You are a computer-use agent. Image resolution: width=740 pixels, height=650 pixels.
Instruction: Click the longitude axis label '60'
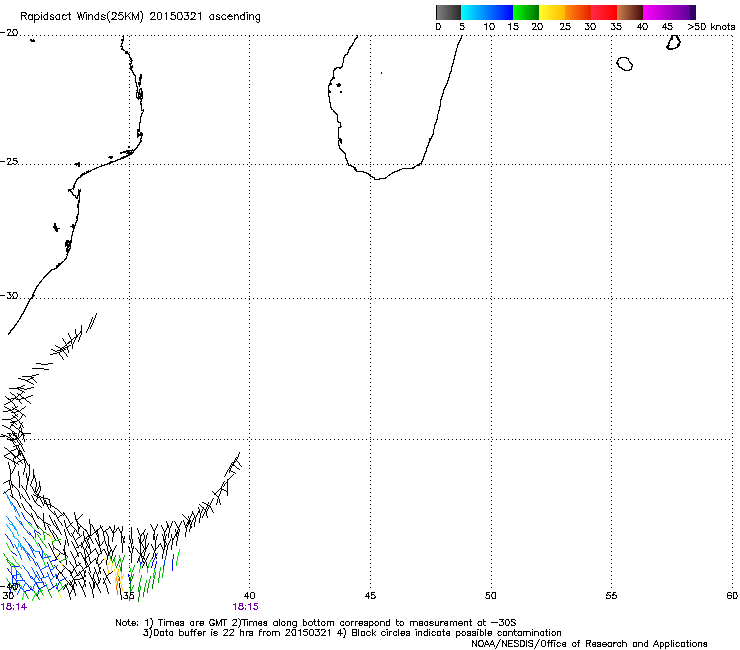(732, 596)
